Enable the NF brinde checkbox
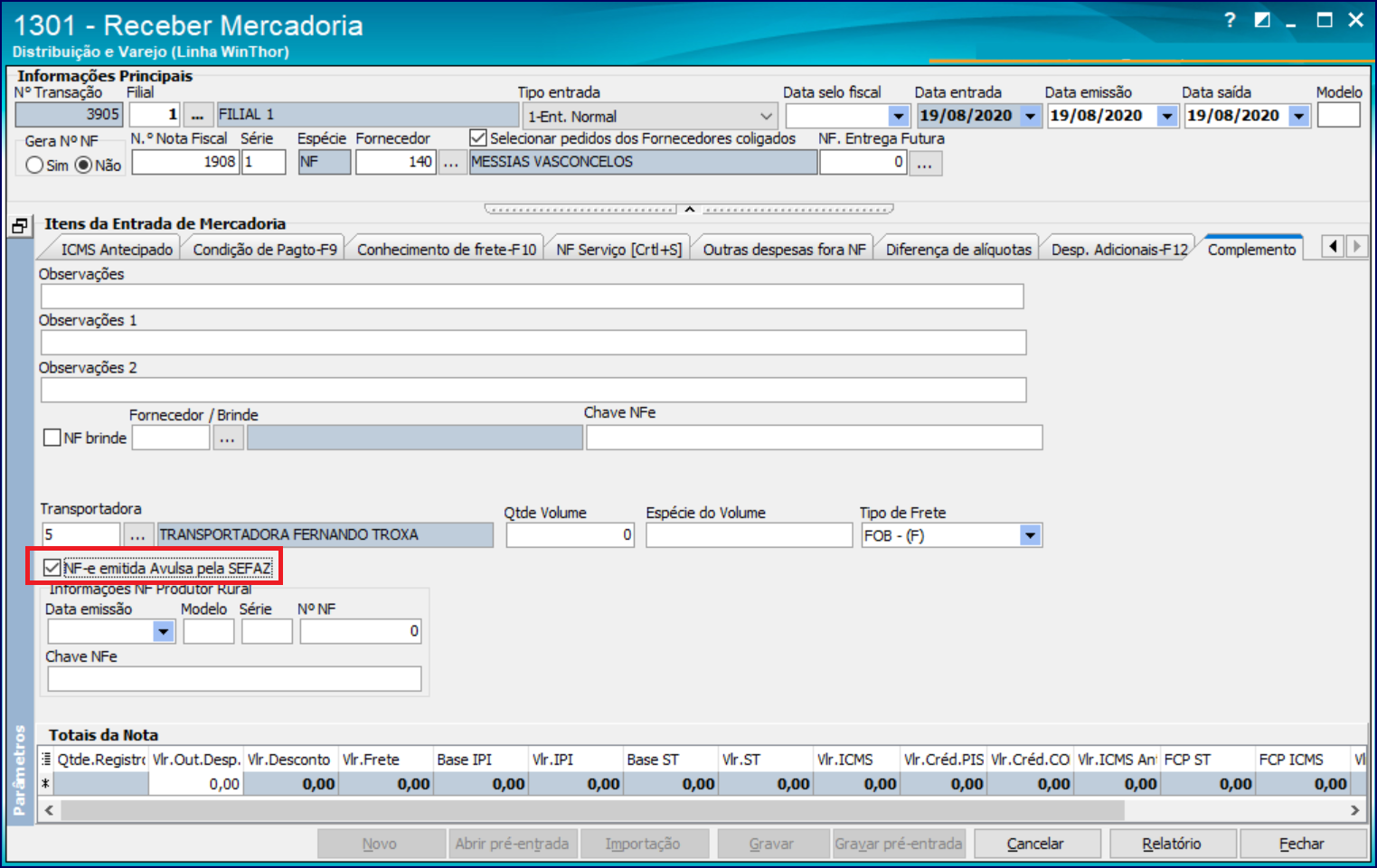This screenshot has height=868, width=1377. pos(52,438)
